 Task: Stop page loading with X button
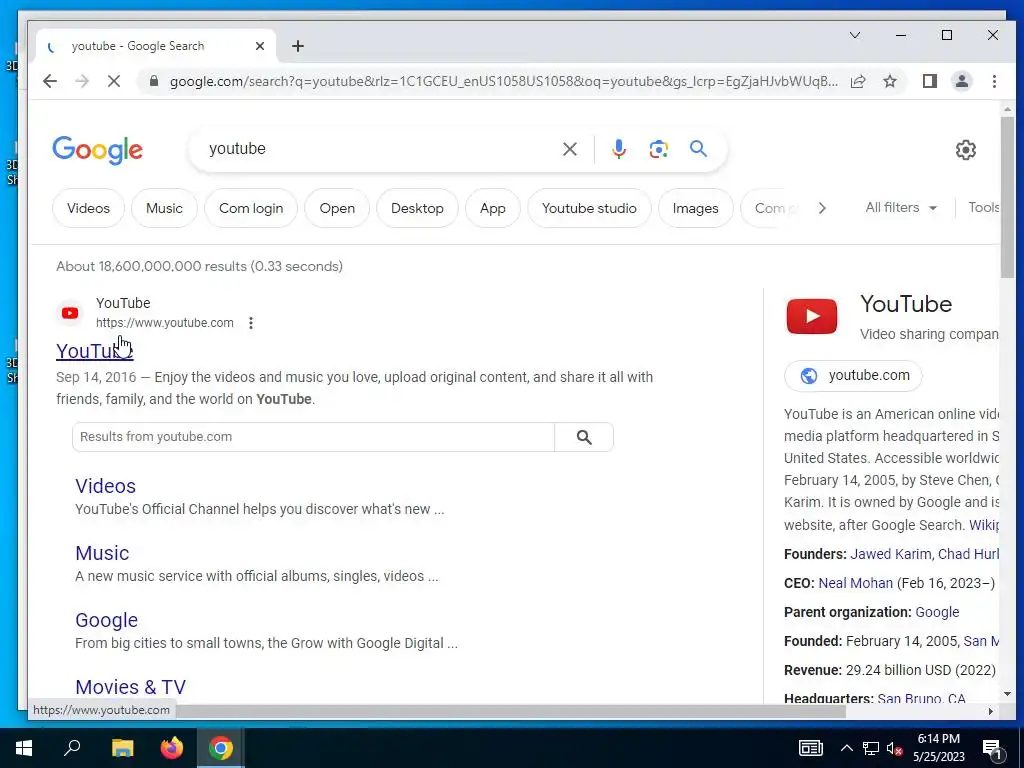tap(114, 81)
